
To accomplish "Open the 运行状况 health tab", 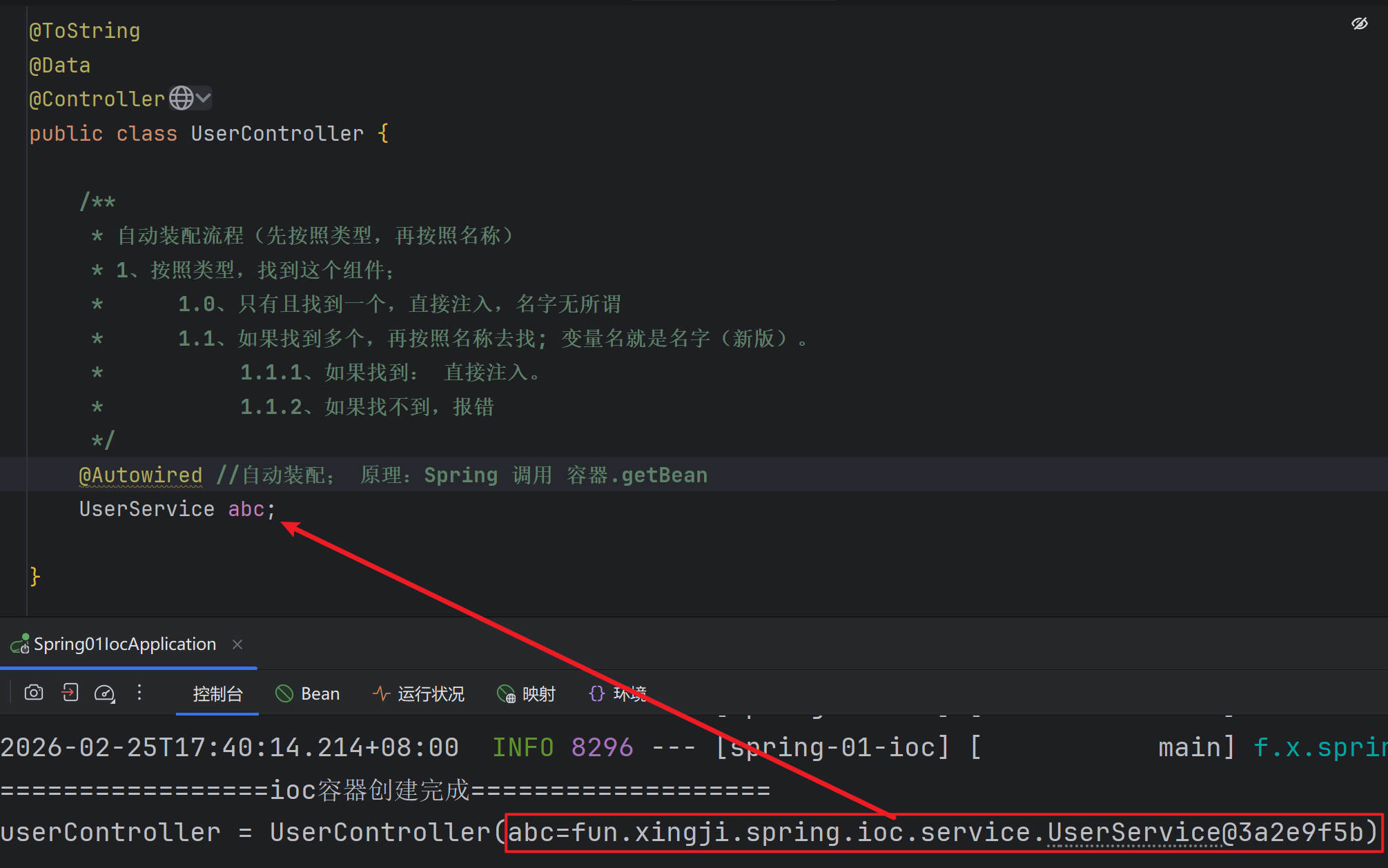I will [430, 694].
